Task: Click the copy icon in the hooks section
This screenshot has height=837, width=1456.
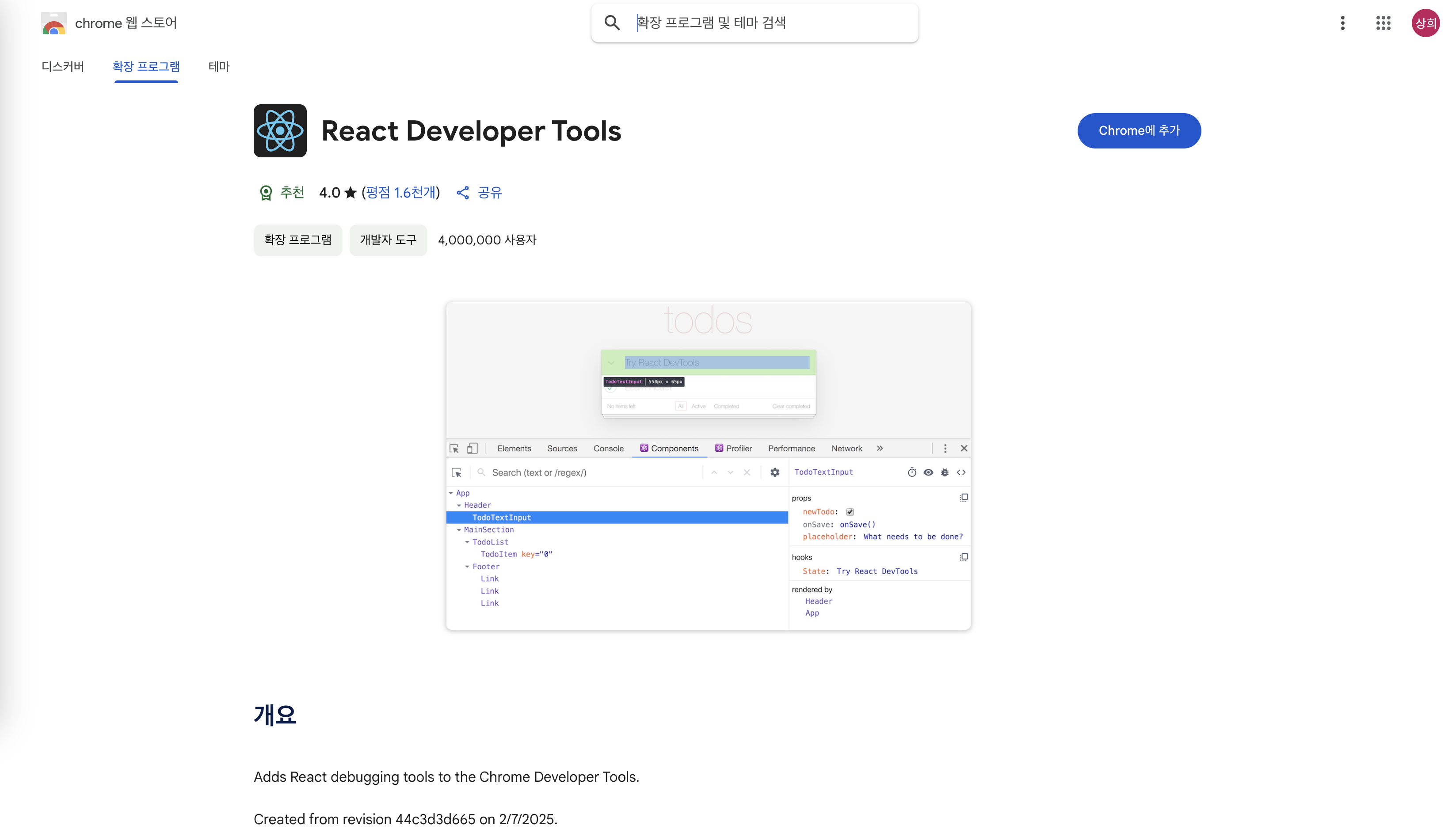Action: pos(964,557)
